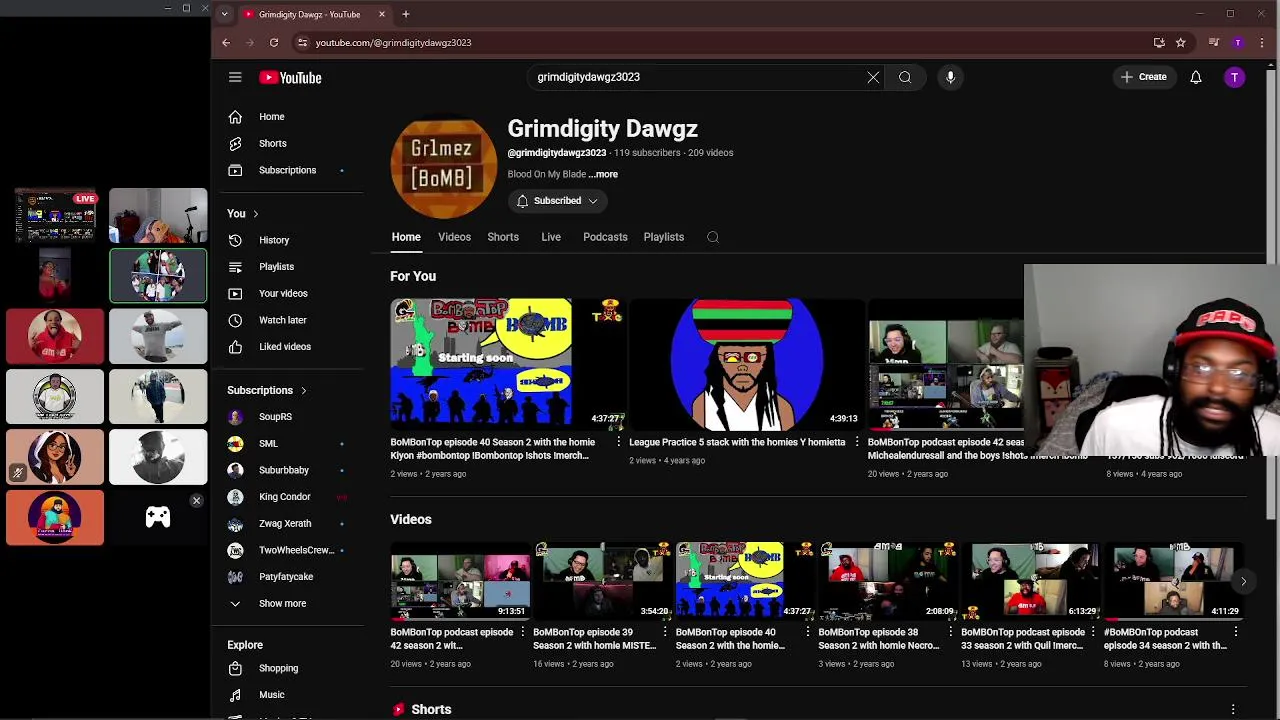Click the site information icon in the address bar

coord(302,42)
